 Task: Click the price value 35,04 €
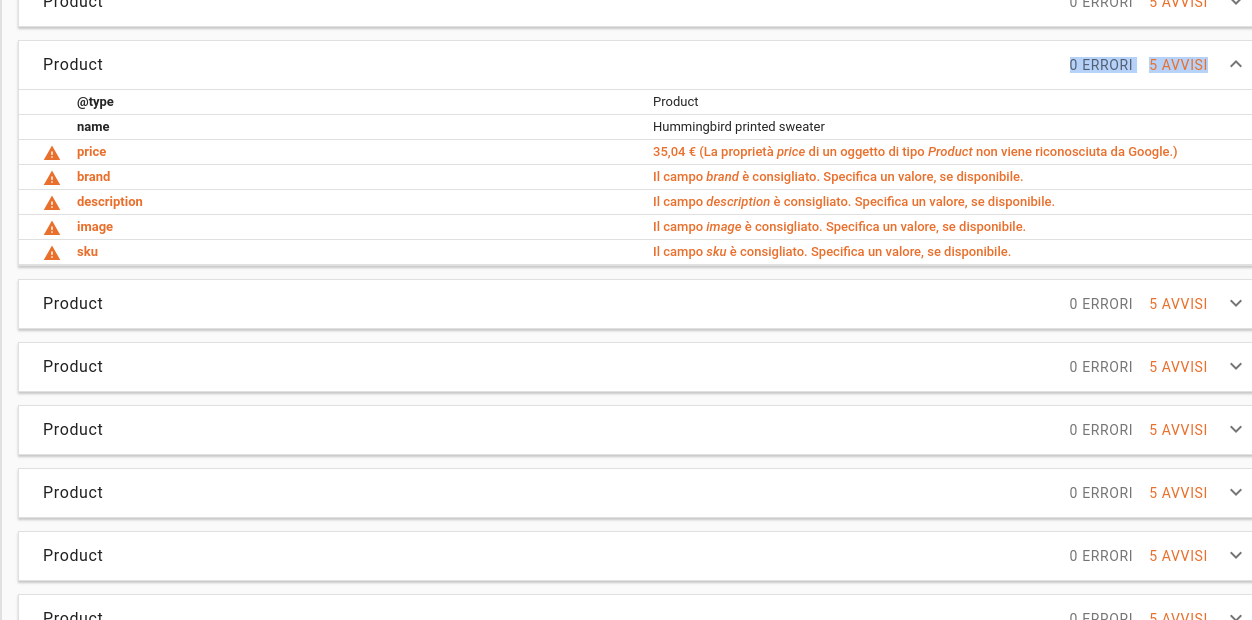[675, 151]
